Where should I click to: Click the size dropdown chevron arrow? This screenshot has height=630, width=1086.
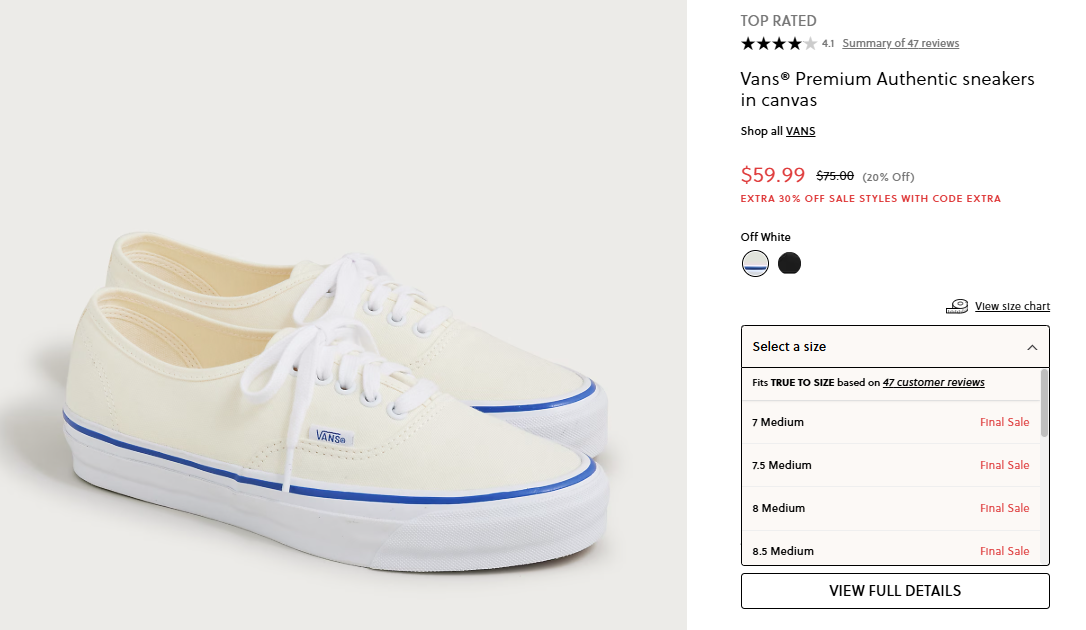(x=1032, y=348)
